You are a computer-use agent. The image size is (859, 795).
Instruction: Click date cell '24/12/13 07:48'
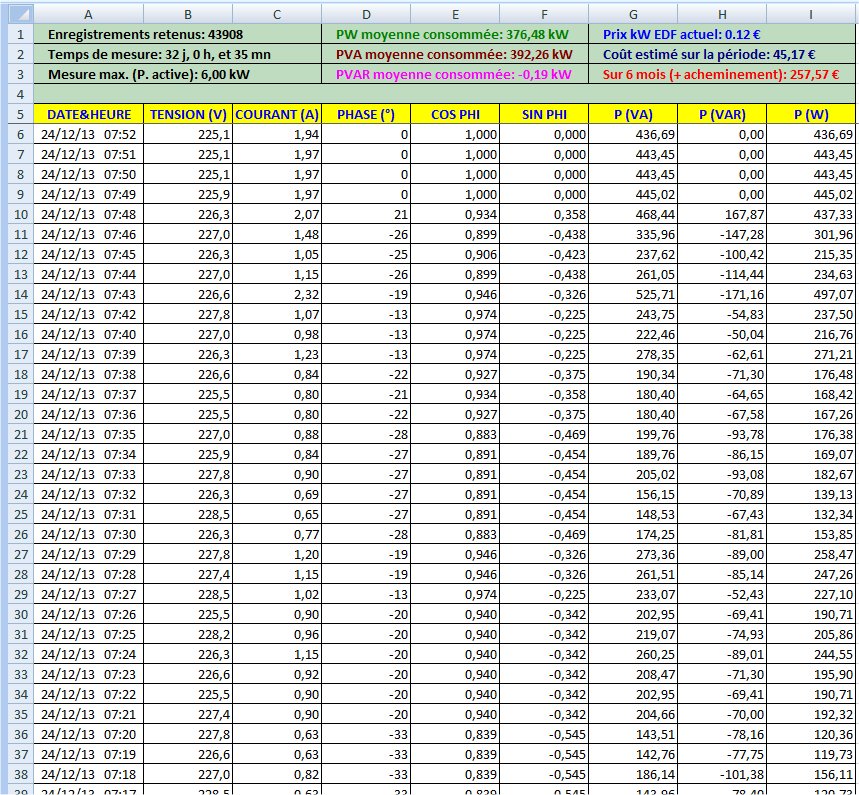tap(88, 214)
